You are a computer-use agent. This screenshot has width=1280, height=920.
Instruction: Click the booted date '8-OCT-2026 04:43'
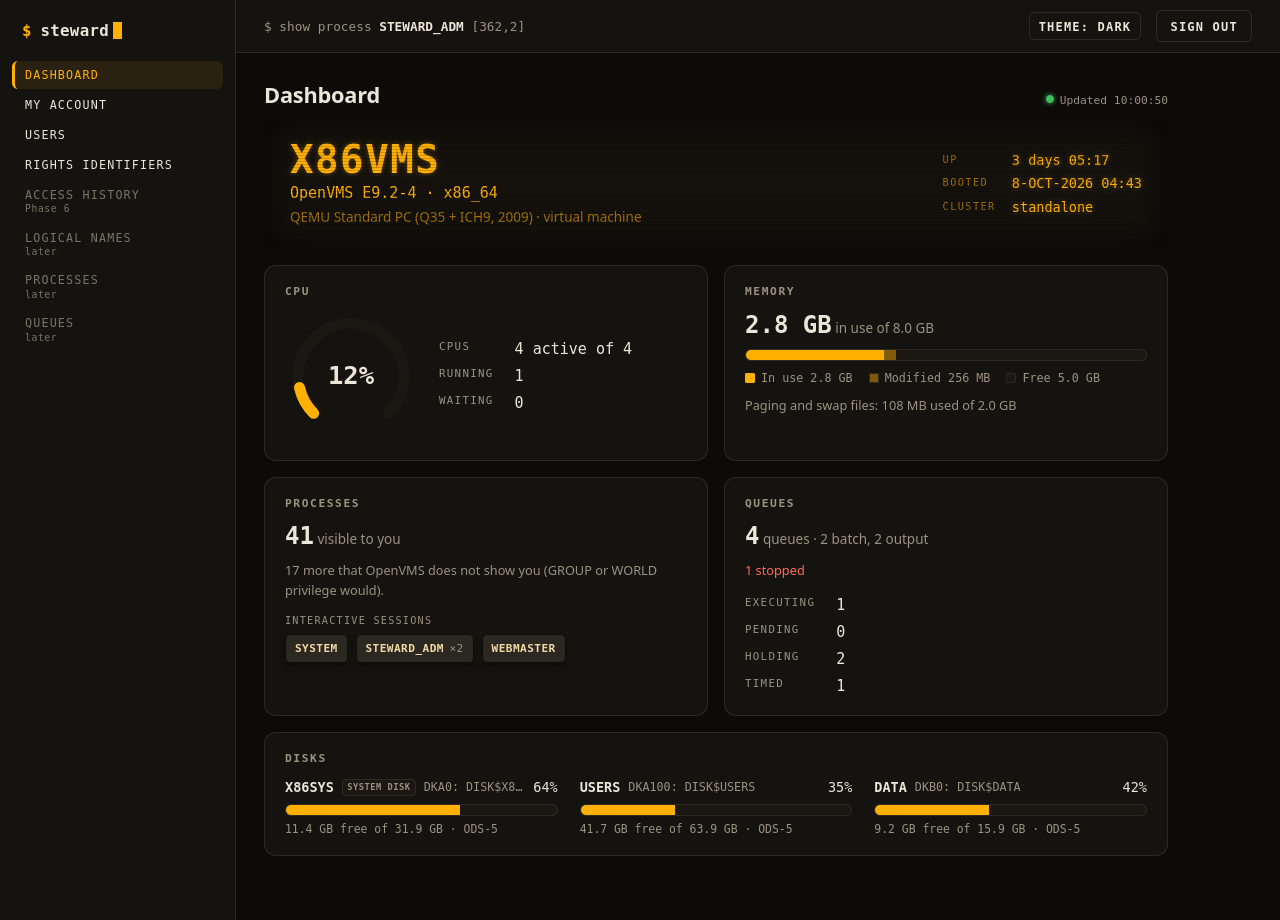coord(1077,183)
